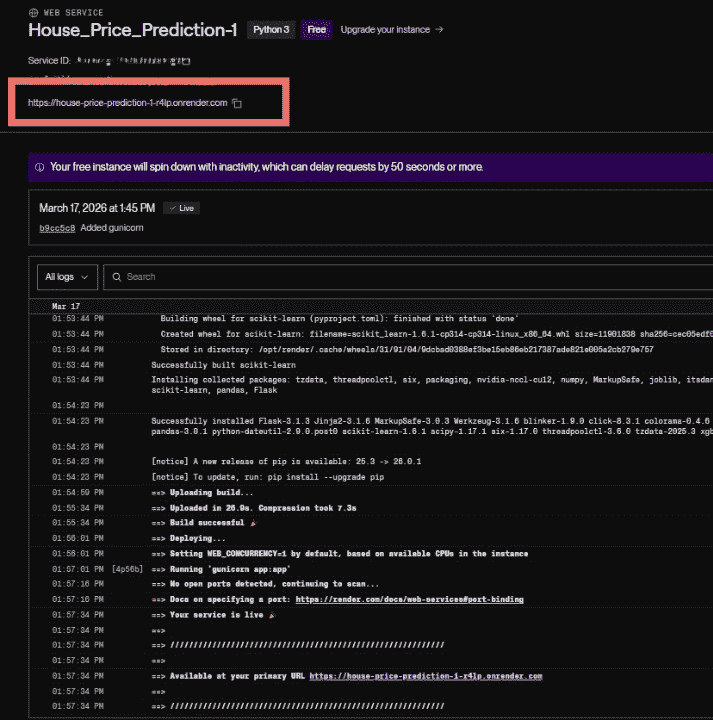Click the info icon in the purple banner
Screen dimensions: 713x720
click(40, 167)
